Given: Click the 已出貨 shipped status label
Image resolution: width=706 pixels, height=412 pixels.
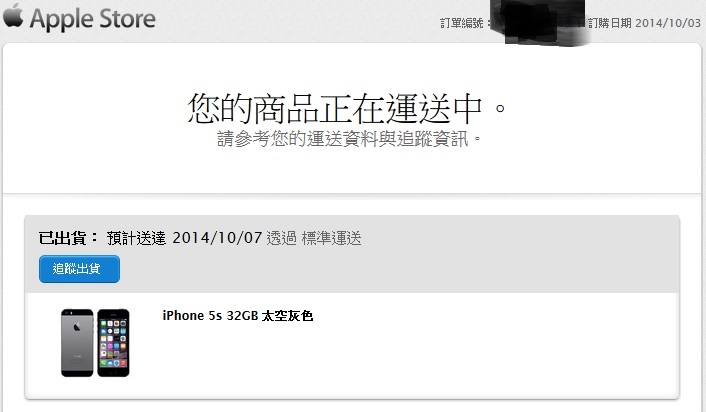Looking at the screenshot, I should [x=63, y=238].
